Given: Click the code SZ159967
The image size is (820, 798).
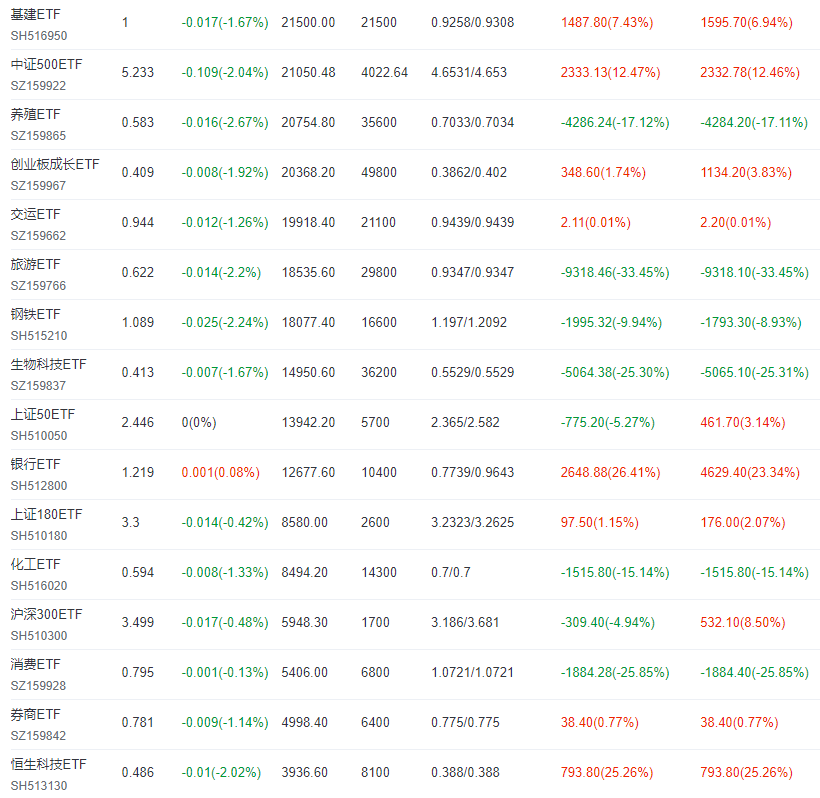Looking at the screenshot, I should [39, 186].
